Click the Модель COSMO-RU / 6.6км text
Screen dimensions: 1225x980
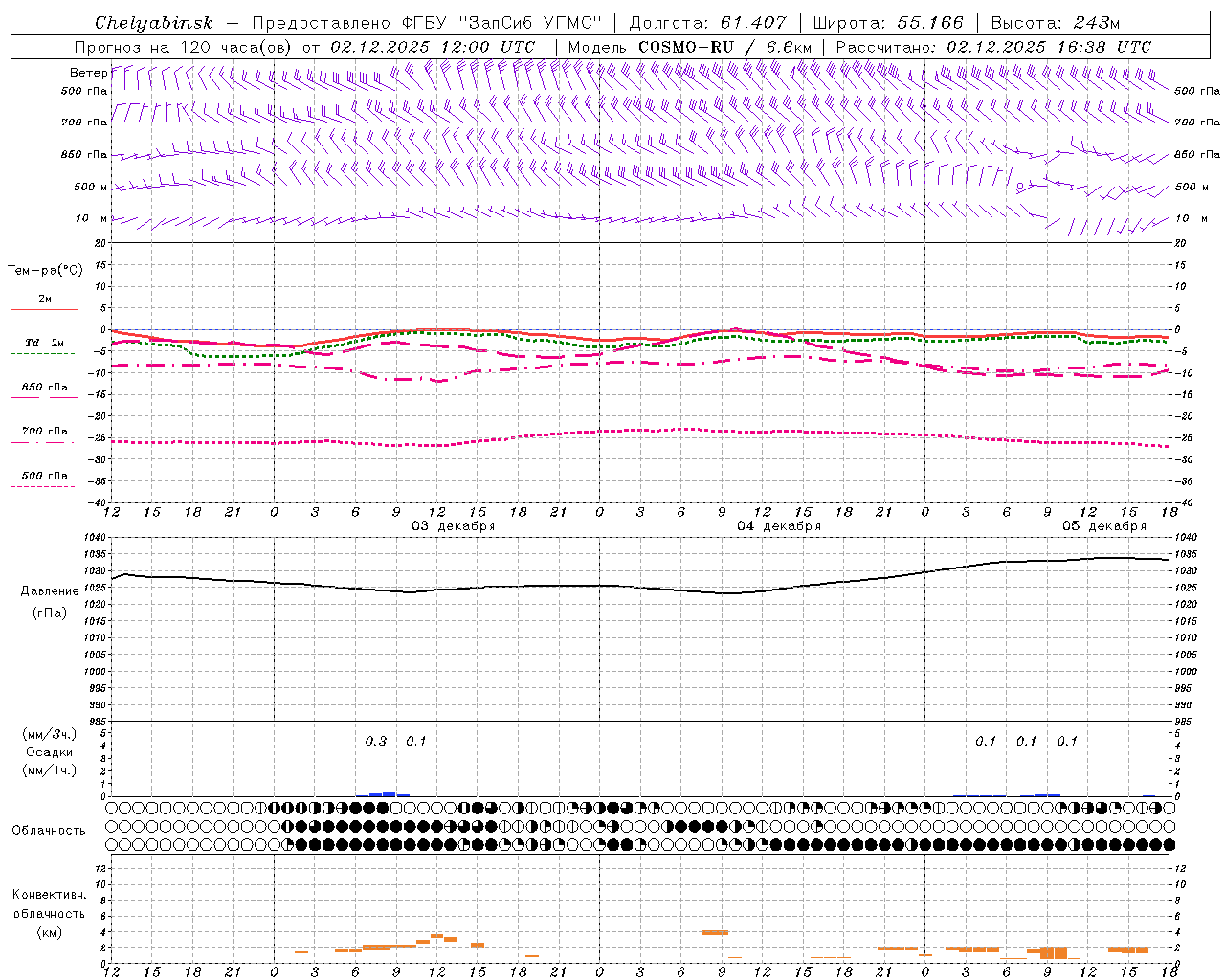point(689,47)
